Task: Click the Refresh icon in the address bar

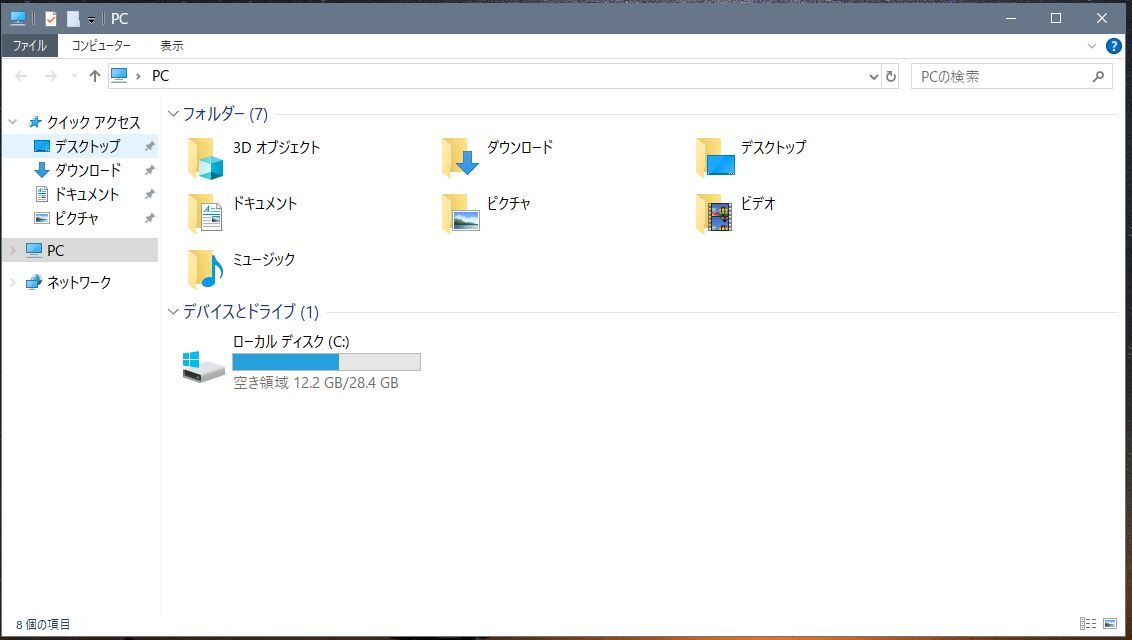Action: (x=890, y=76)
